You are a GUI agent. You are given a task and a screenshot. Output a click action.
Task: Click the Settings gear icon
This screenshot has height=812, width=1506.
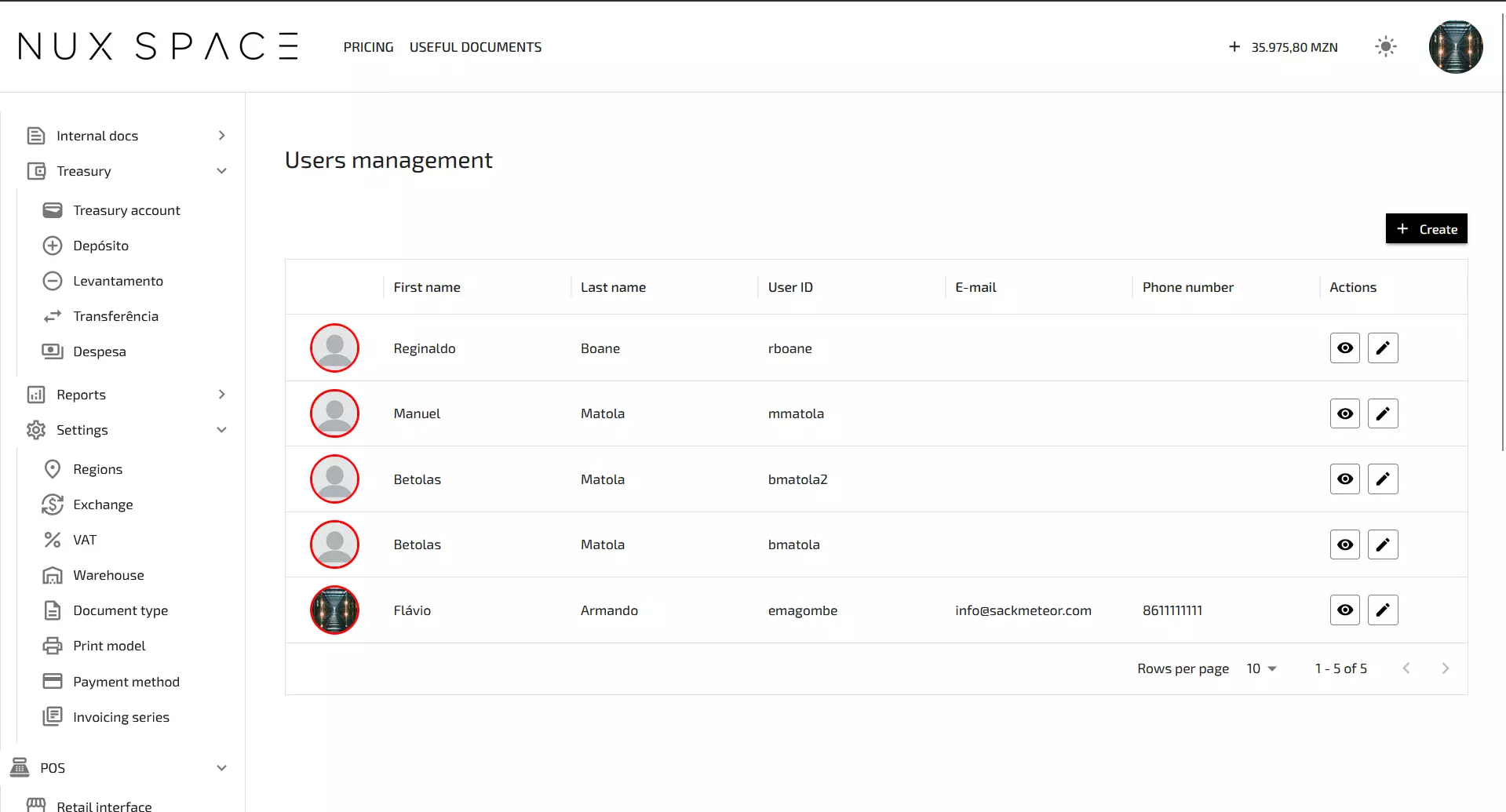pyautogui.click(x=36, y=430)
